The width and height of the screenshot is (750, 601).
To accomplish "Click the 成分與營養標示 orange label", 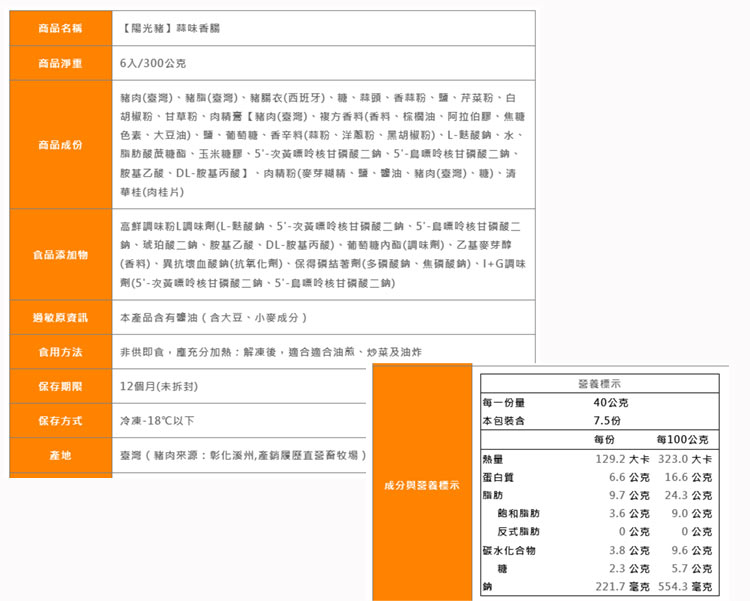I will (x=421, y=485).
